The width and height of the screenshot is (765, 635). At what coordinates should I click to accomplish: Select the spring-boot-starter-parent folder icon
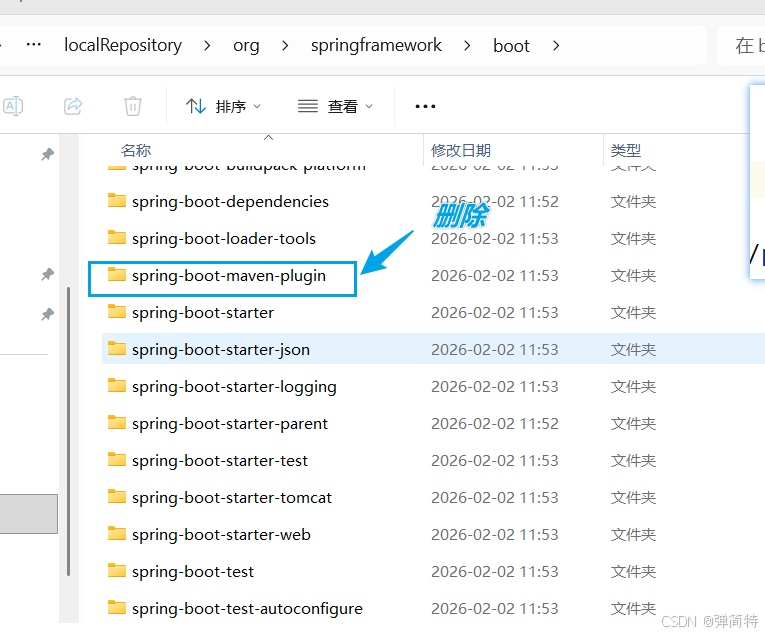tap(117, 423)
